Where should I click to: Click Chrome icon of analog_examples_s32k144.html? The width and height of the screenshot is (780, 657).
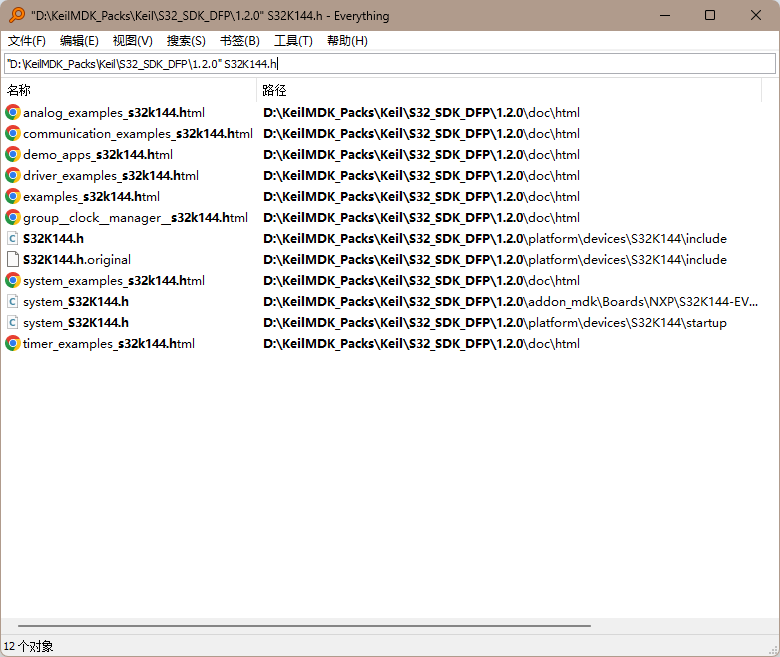[13, 112]
